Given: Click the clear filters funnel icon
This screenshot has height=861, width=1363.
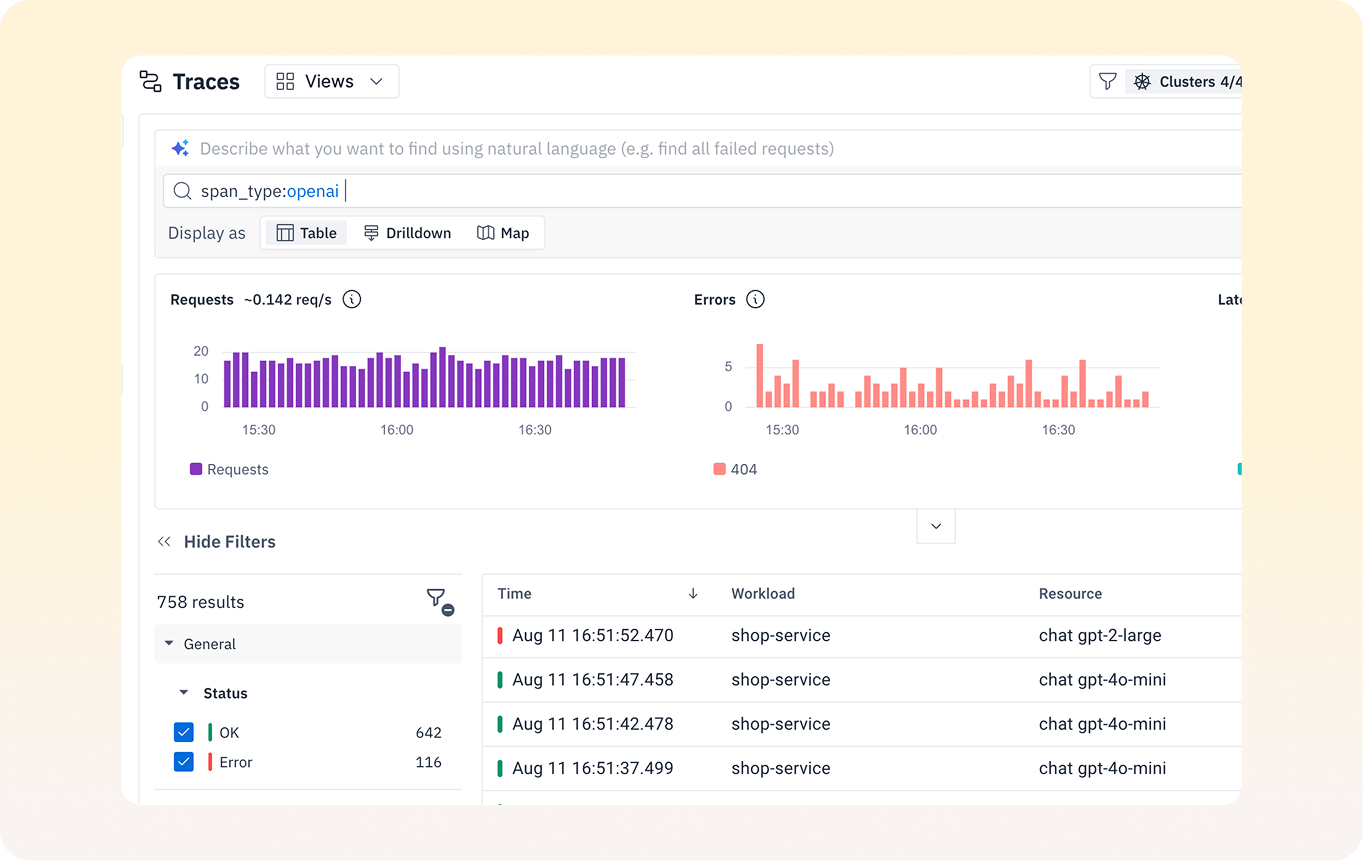Looking at the screenshot, I should [439, 601].
